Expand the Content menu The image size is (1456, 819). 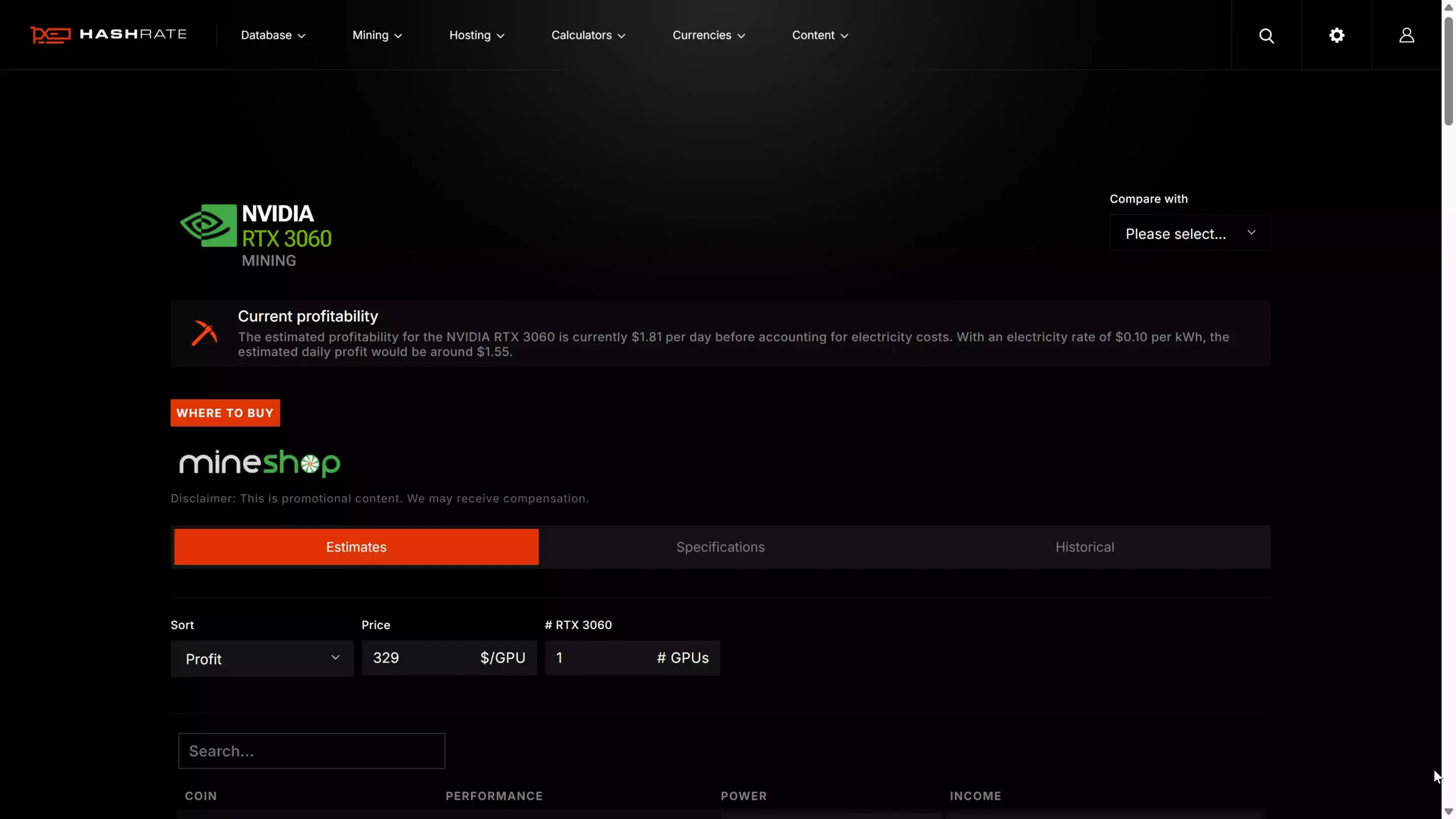pyautogui.click(x=820, y=35)
